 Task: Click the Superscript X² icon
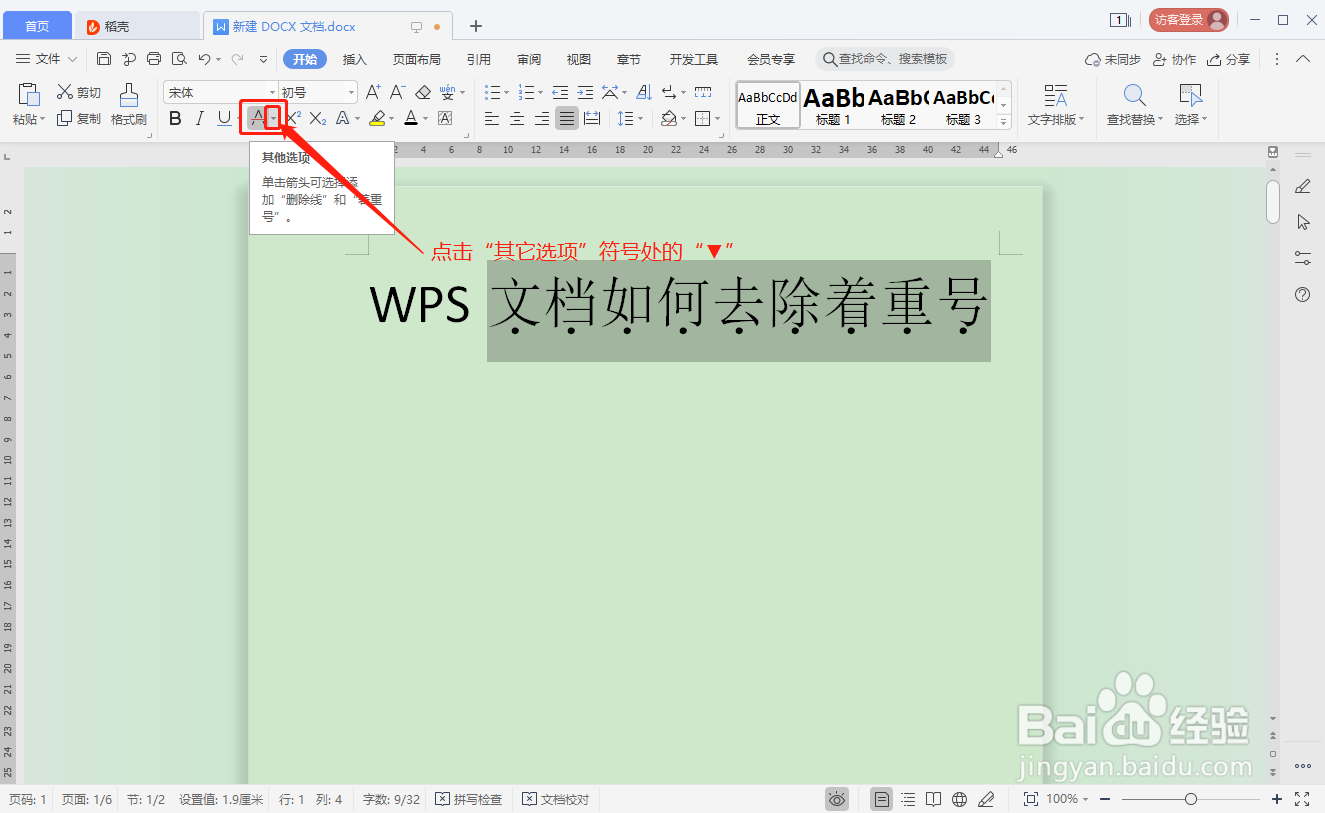point(294,119)
